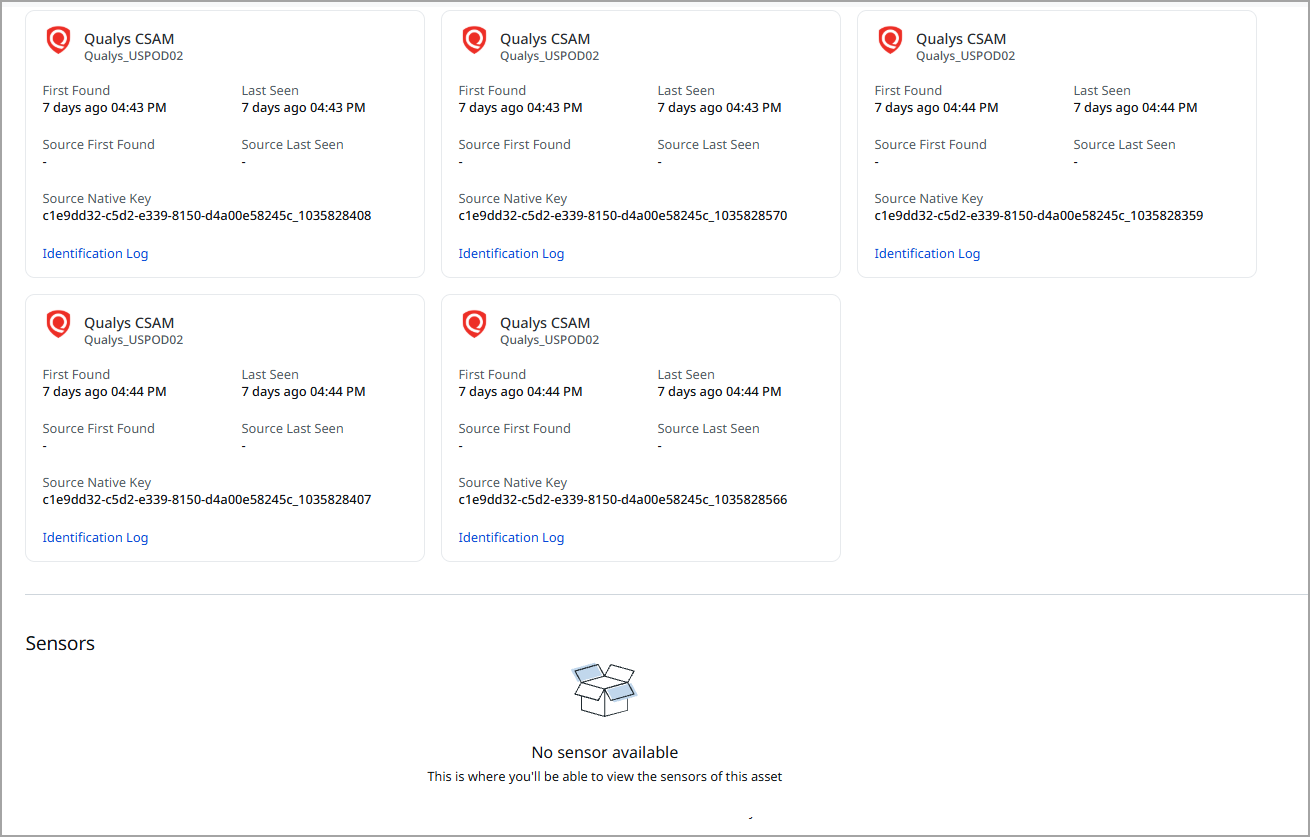This screenshot has width=1310, height=837.
Task: Select source native key ending in 1035828408
Action: point(207,216)
